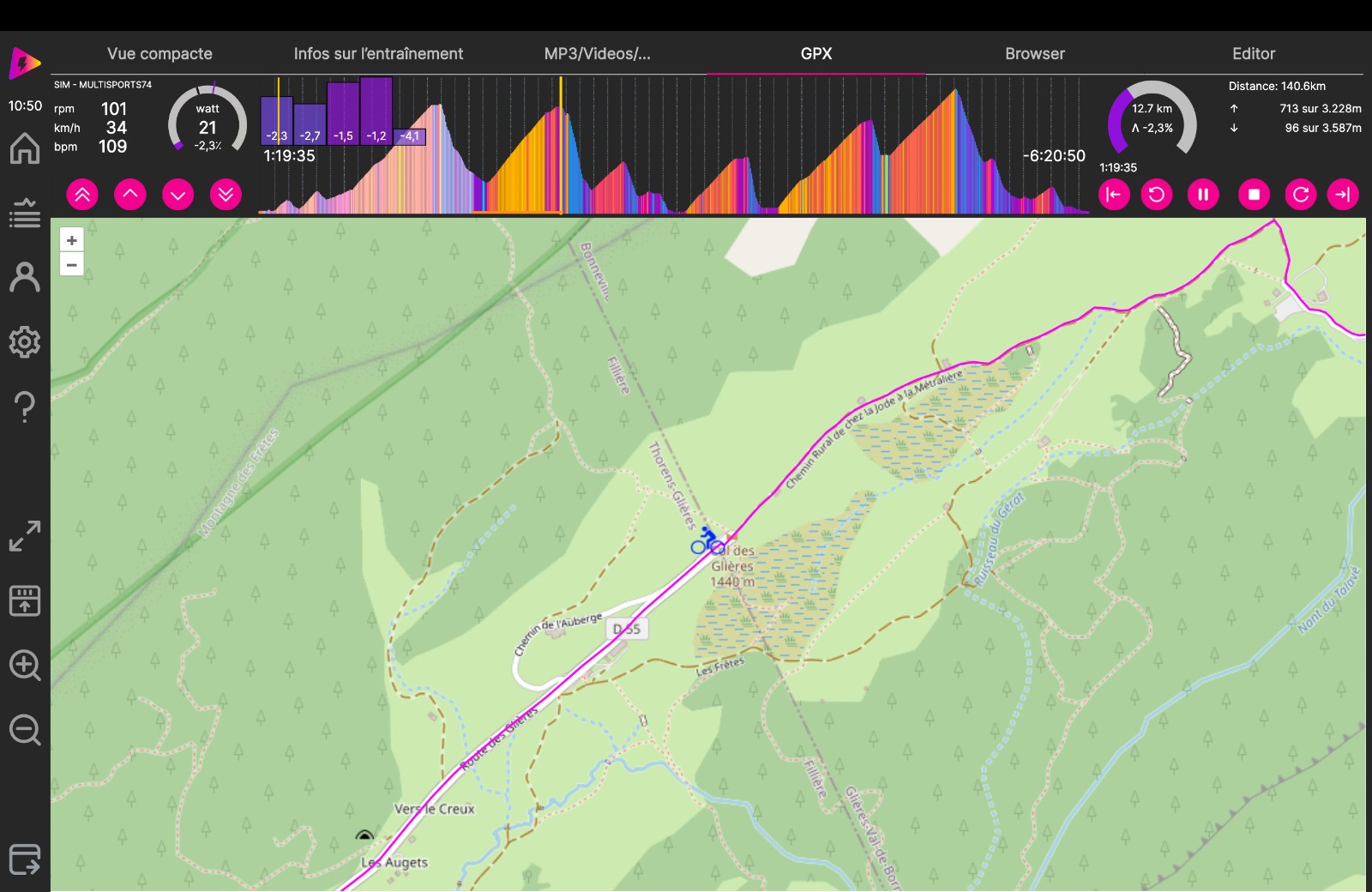The height and width of the screenshot is (892, 1372).
Task: Stop the training session
Action: pyautogui.click(x=1254, y=195)
